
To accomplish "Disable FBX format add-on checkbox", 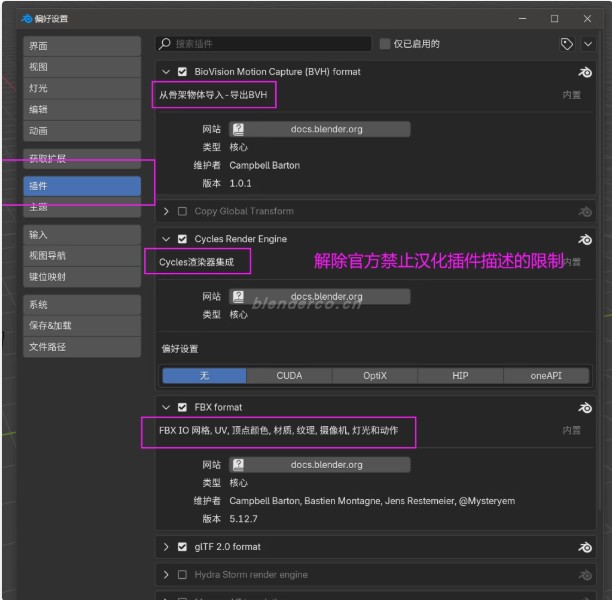I will pyautogui.click(x=182, y=407).
